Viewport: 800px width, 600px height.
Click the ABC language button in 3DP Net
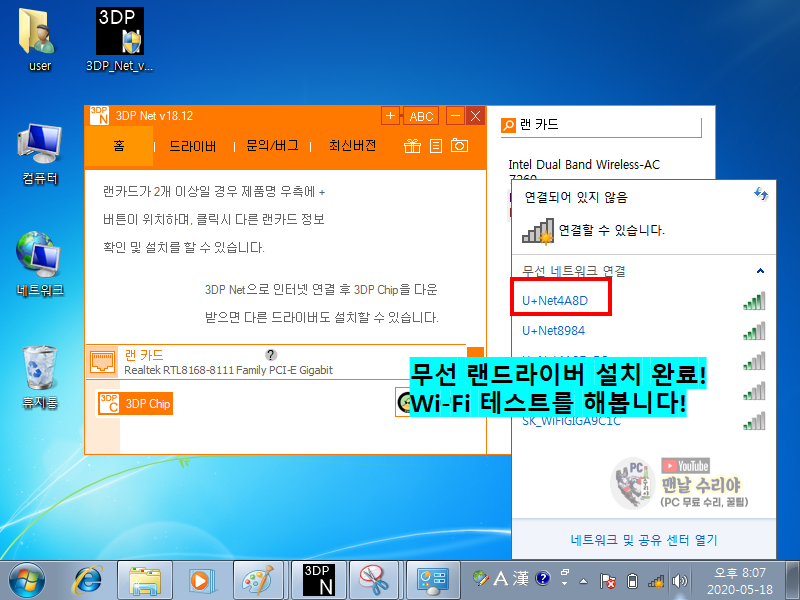(421, 116)
